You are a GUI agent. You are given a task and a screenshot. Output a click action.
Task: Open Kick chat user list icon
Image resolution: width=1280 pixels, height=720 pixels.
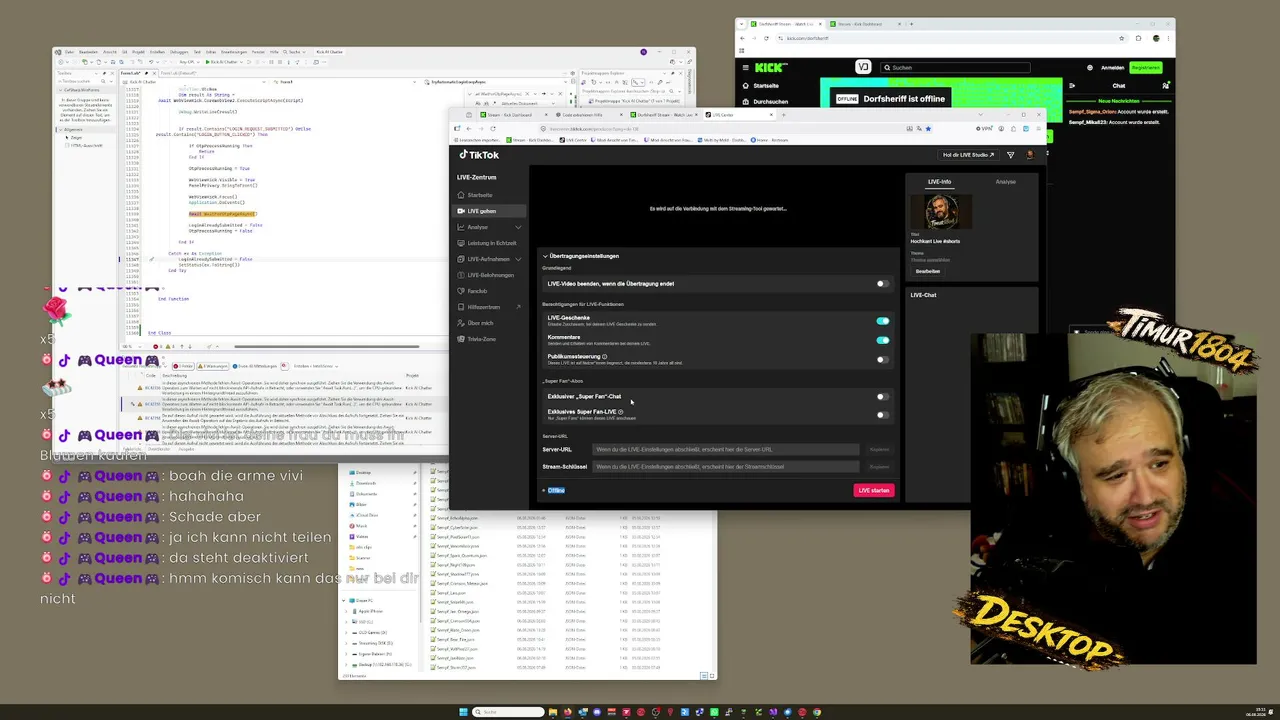(x=1165, y=86)
